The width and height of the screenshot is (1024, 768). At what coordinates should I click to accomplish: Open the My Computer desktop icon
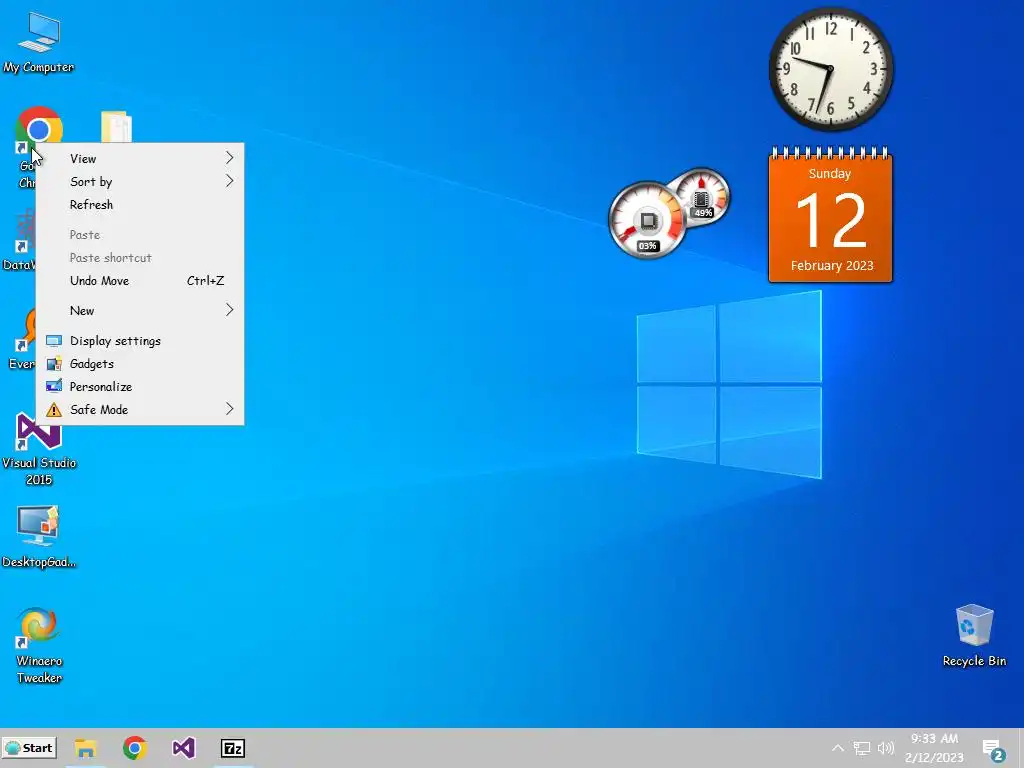[39, 42]
